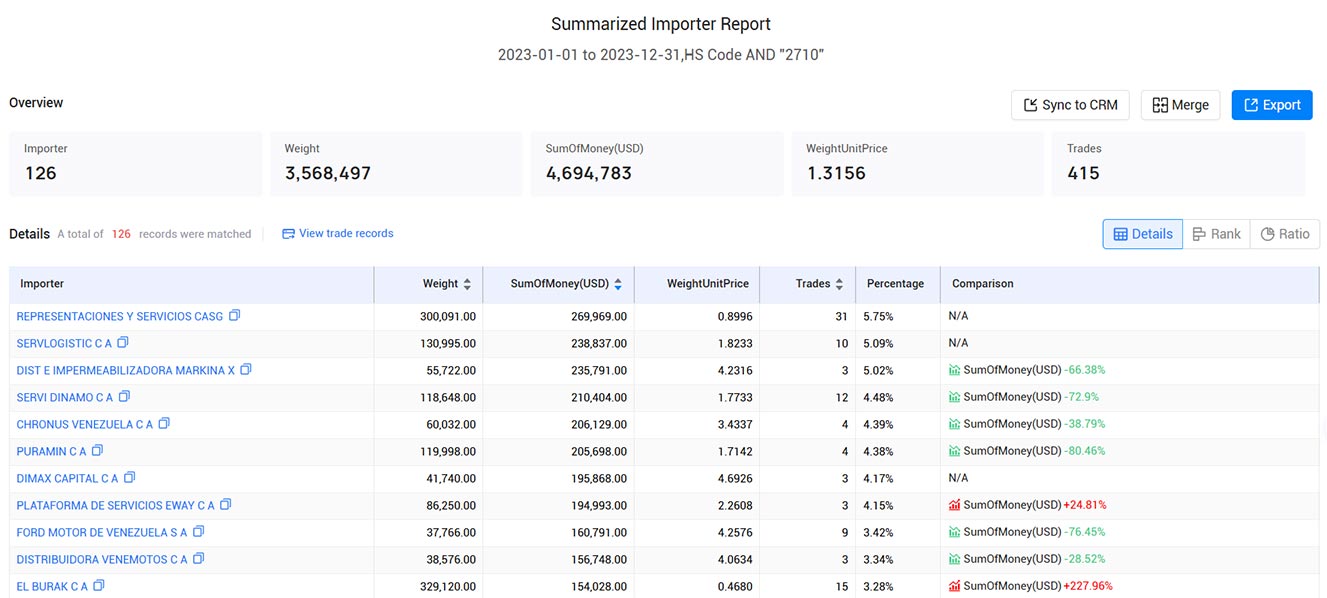
Task: Copy name DISTRIBUIDORA VENEMOTOS C A
Action: click(x=198, y=559)
